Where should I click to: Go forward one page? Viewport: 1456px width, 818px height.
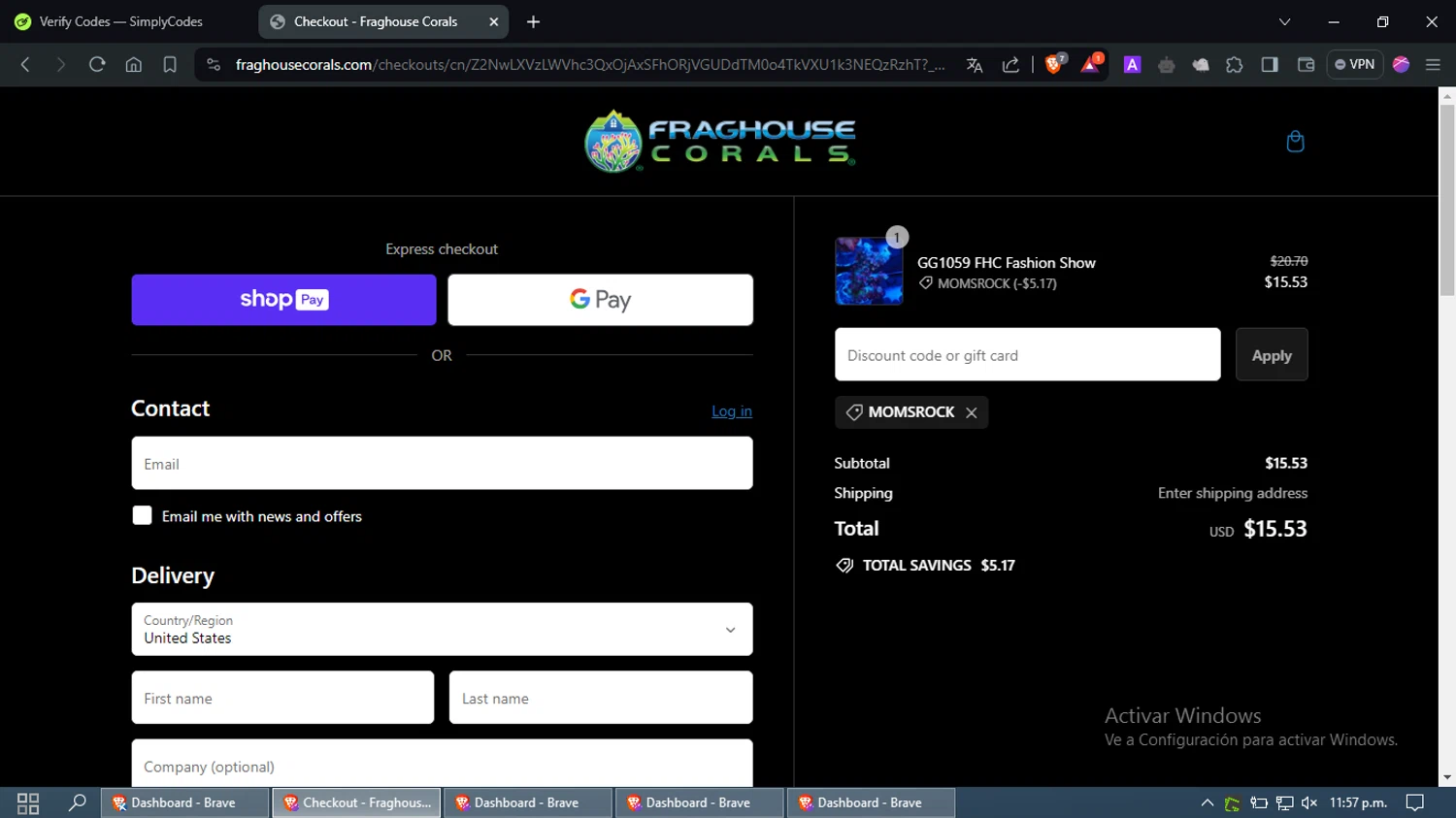60,65
